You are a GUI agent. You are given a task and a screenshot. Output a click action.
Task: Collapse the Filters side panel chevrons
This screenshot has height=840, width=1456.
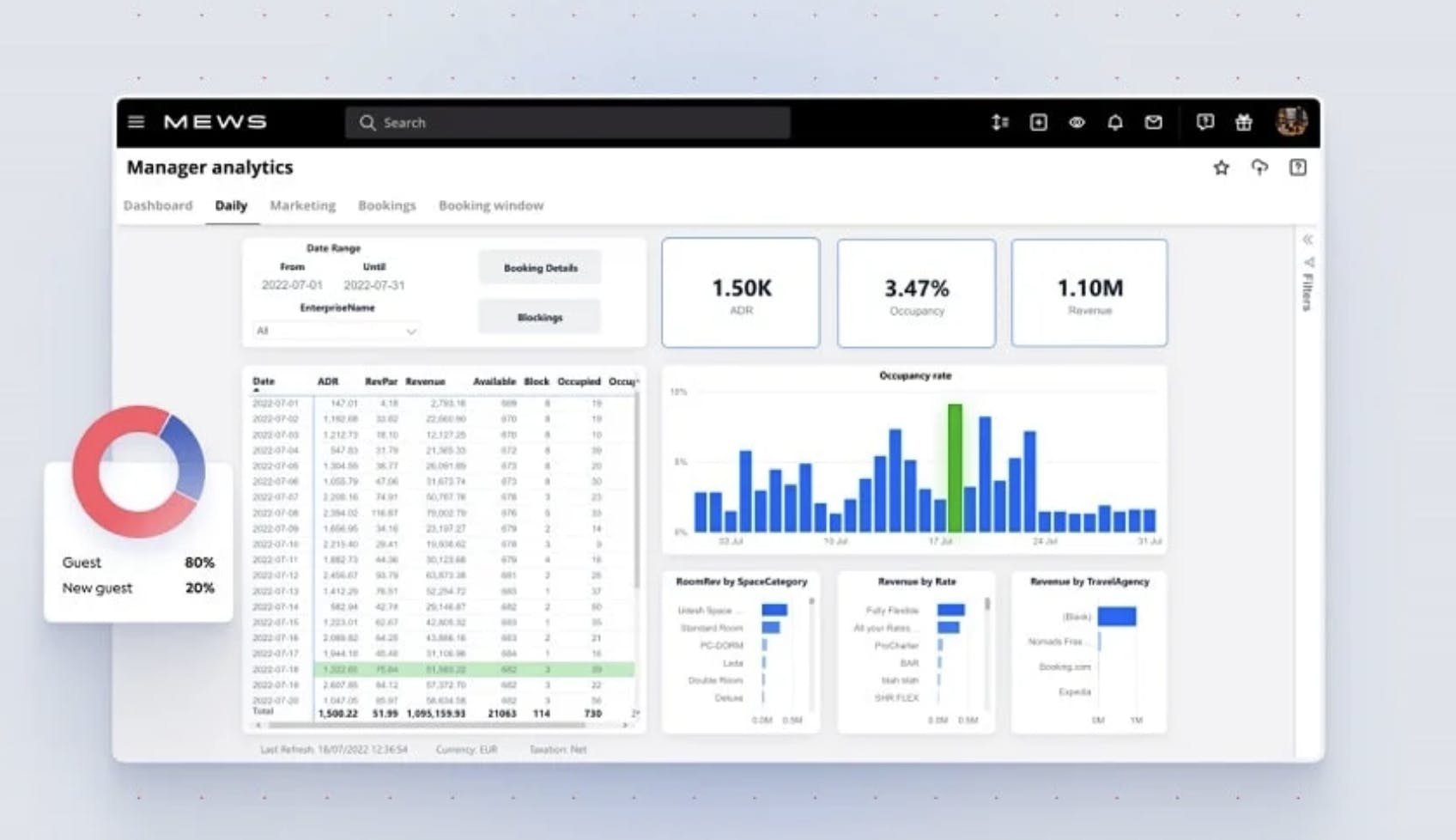(1307, 240)
